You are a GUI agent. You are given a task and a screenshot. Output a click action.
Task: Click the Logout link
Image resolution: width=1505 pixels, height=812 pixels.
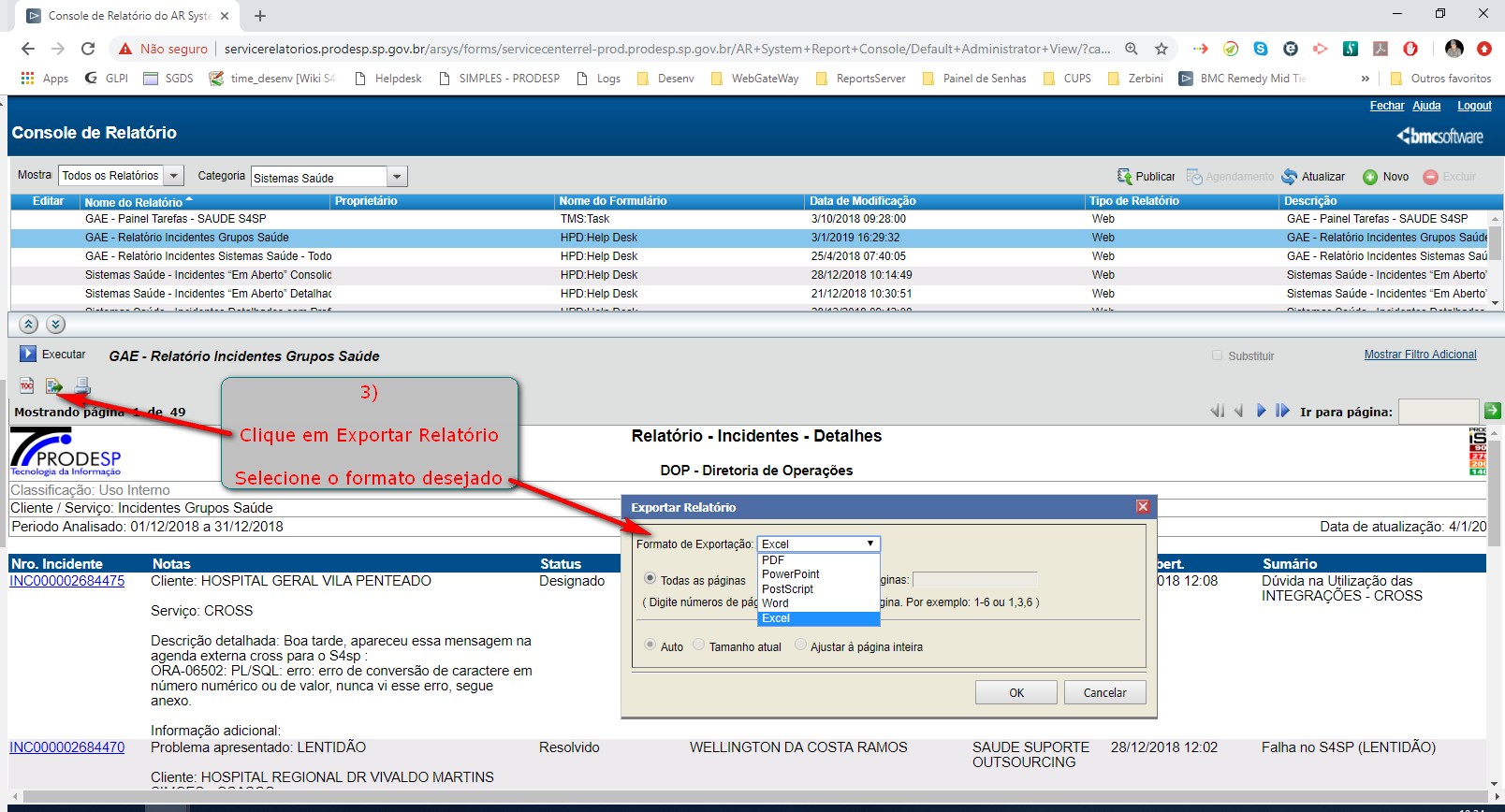click(x=1474, y=106)
